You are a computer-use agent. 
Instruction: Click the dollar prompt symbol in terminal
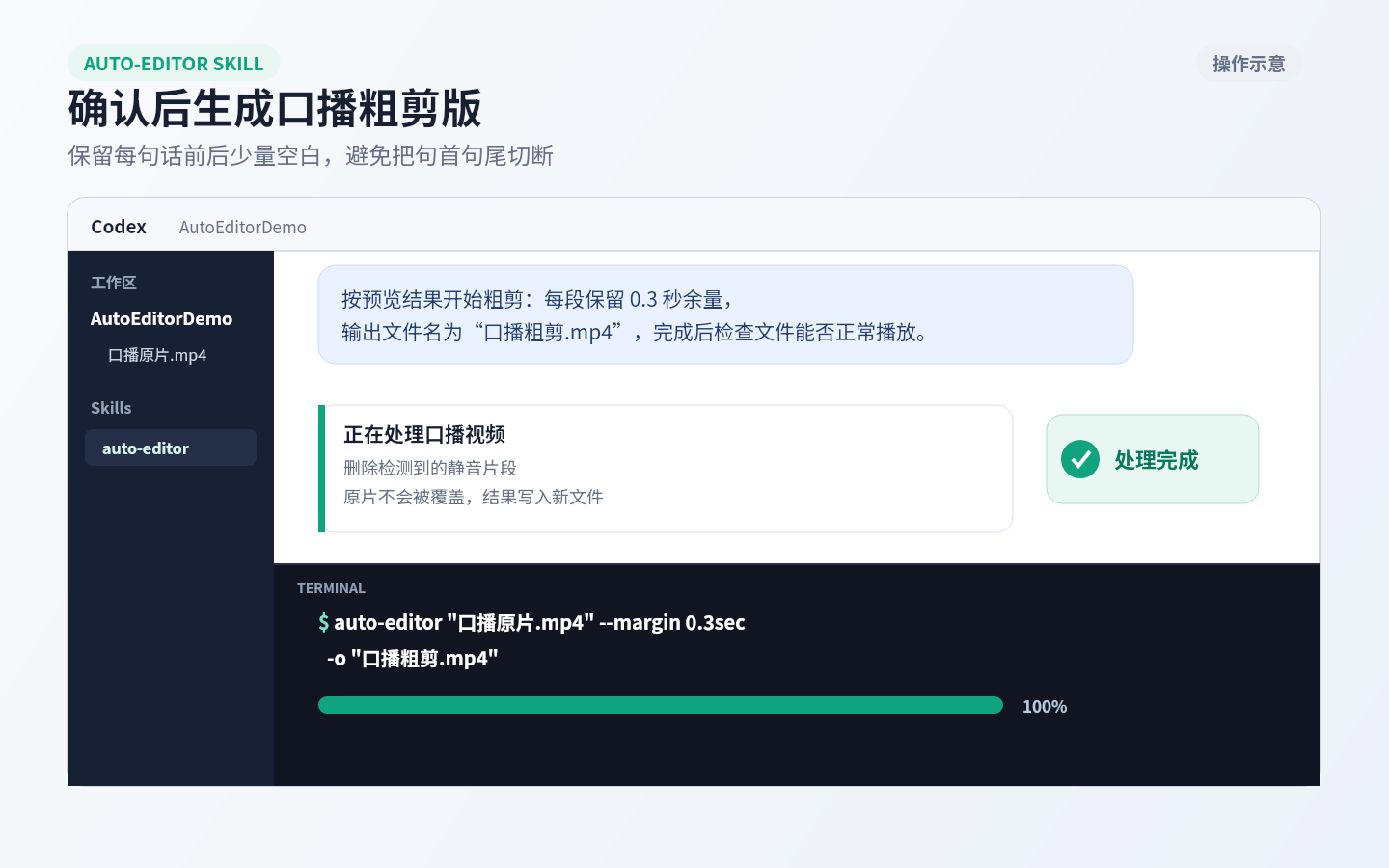pyautogui.click(x=324, y=622)
